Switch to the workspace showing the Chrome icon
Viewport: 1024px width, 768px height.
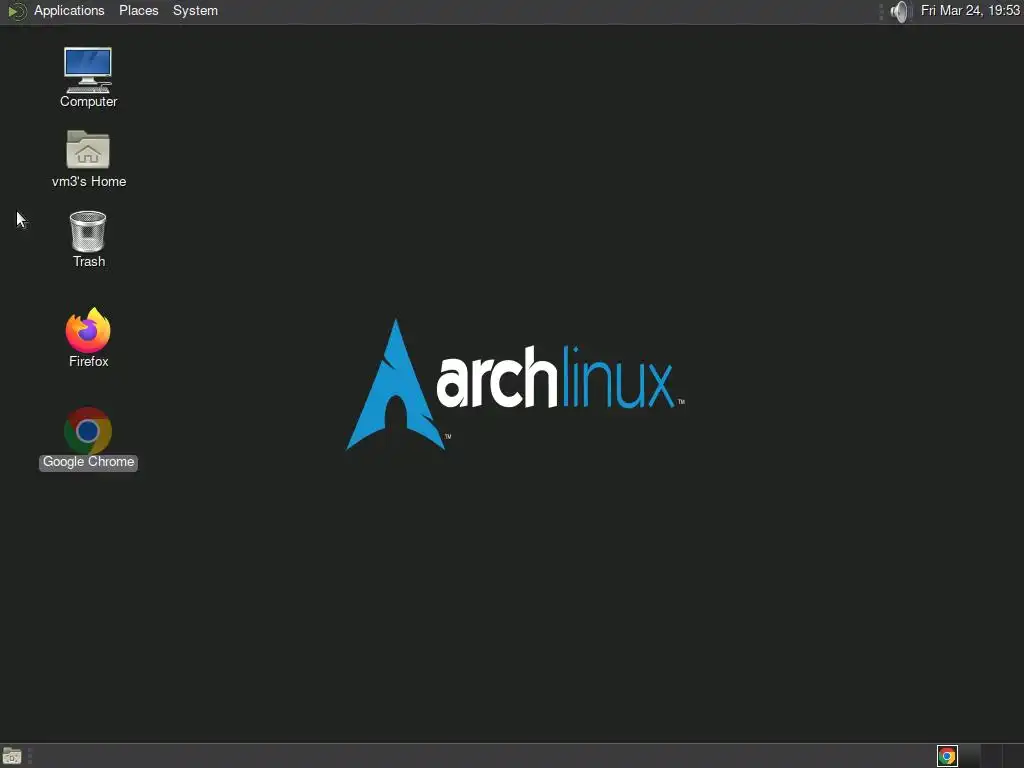click(x=948, y=756)
